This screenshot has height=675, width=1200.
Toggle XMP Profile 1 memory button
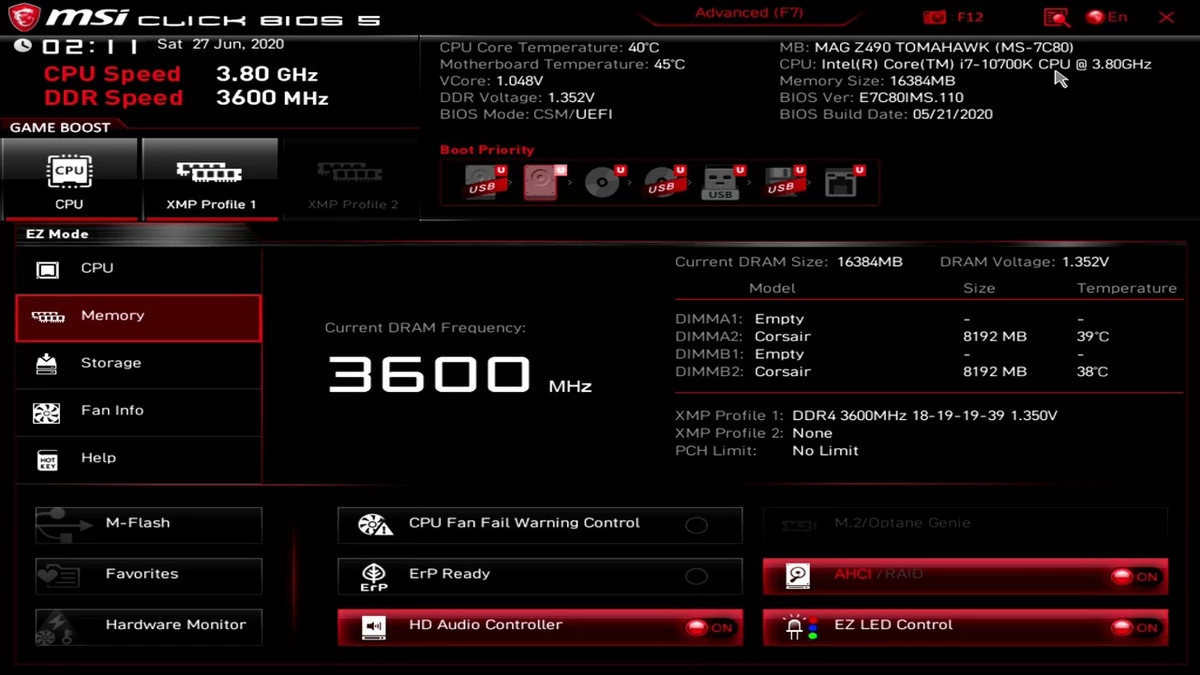tap(210, 179)
